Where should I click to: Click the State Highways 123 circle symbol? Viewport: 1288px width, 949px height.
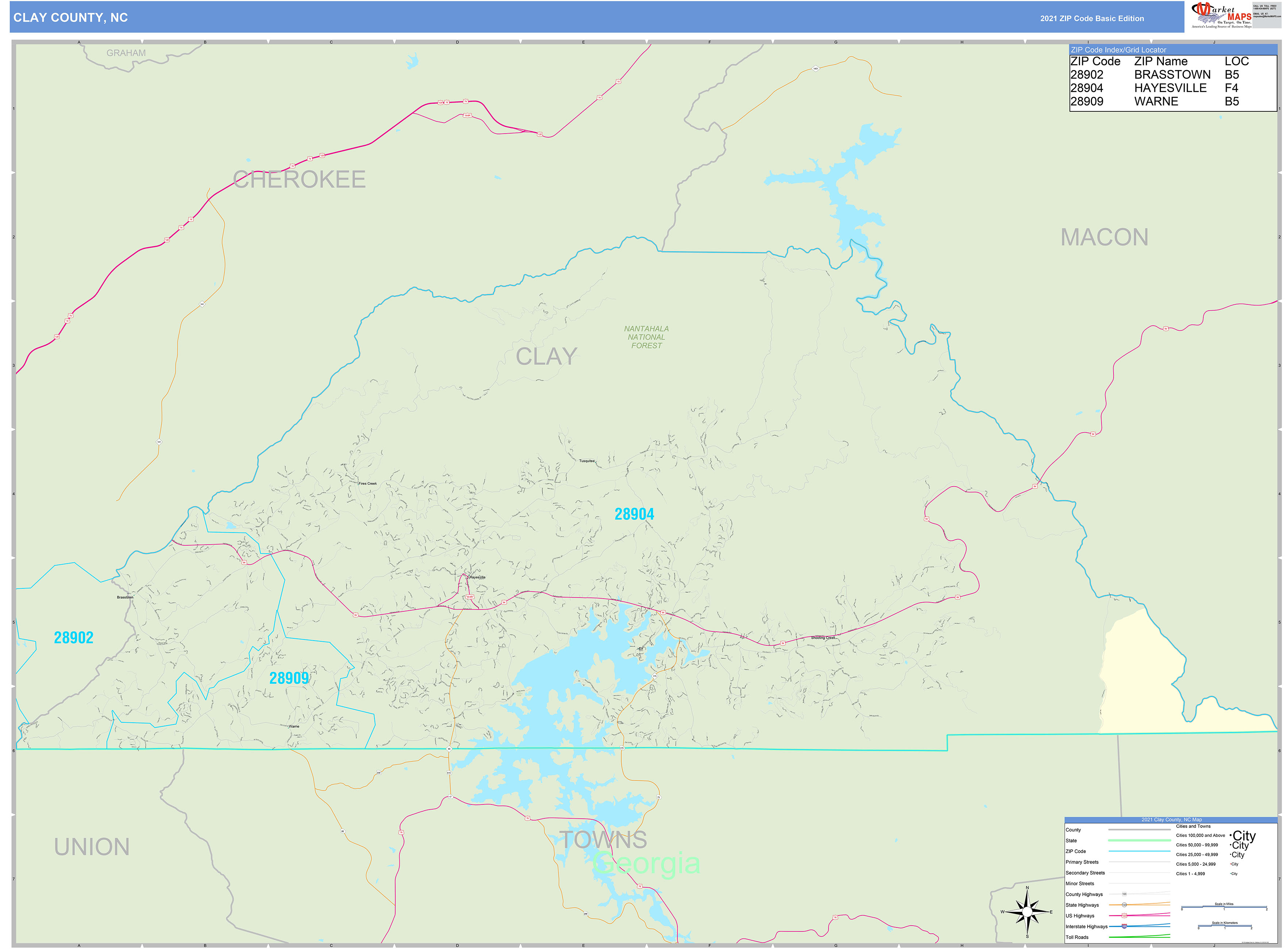(x=1124, y=905)
